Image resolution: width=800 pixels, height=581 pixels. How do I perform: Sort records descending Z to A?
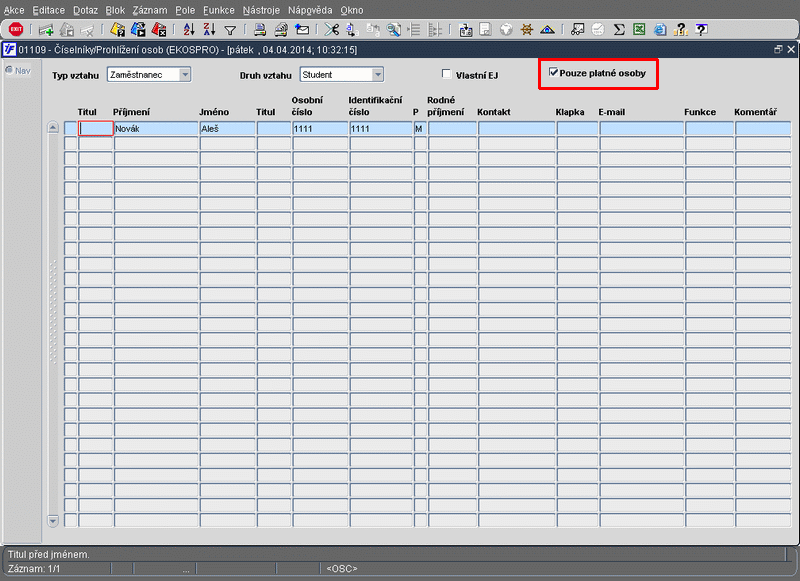209,30
